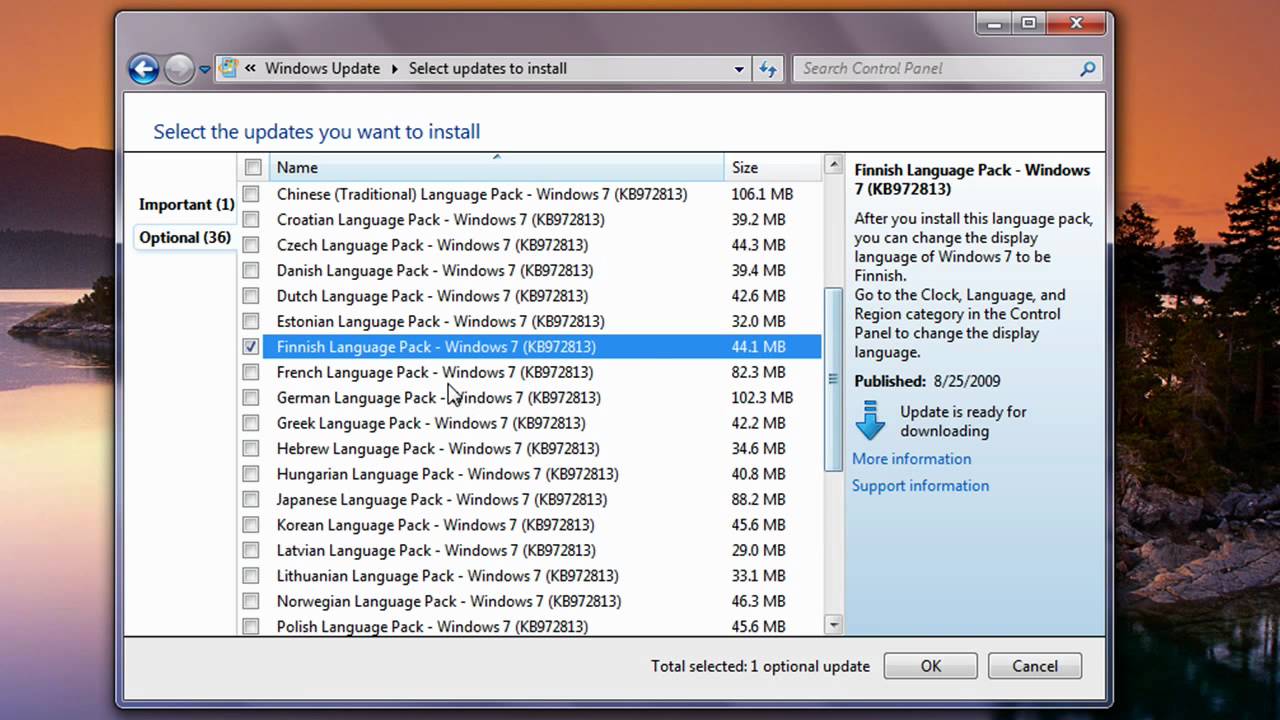The width and height of the screenshot is (1280, 720).
Task: Open the More information link
Action: (911, 459)
